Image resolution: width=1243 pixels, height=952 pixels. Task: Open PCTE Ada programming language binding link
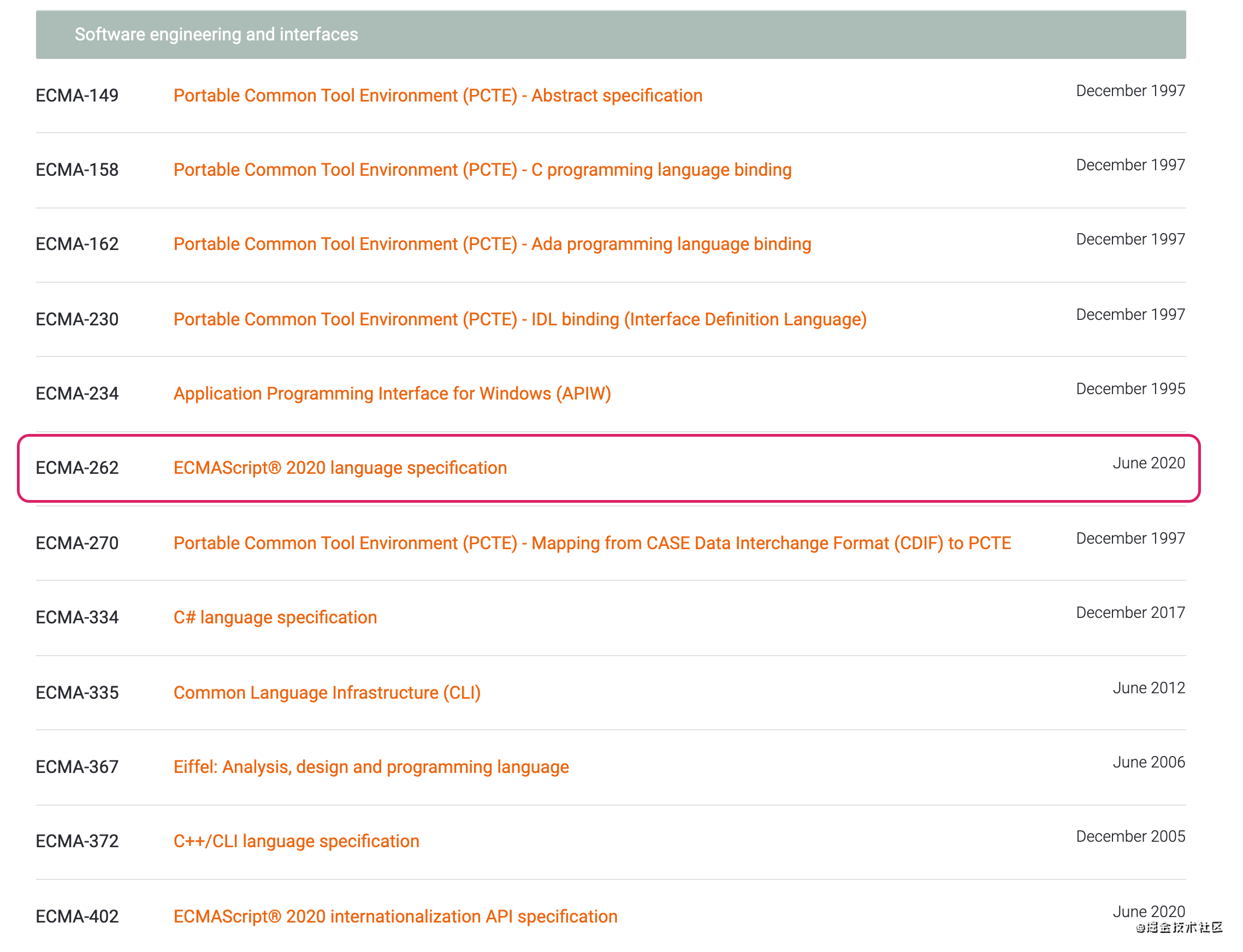click(492, 243)
